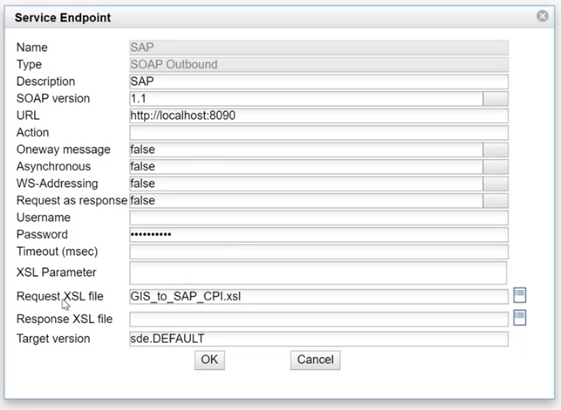This screenshot has width=561, height=410.
Task: Expand the WS-Addressing dropdown
Action: click(x=496, y=184)
